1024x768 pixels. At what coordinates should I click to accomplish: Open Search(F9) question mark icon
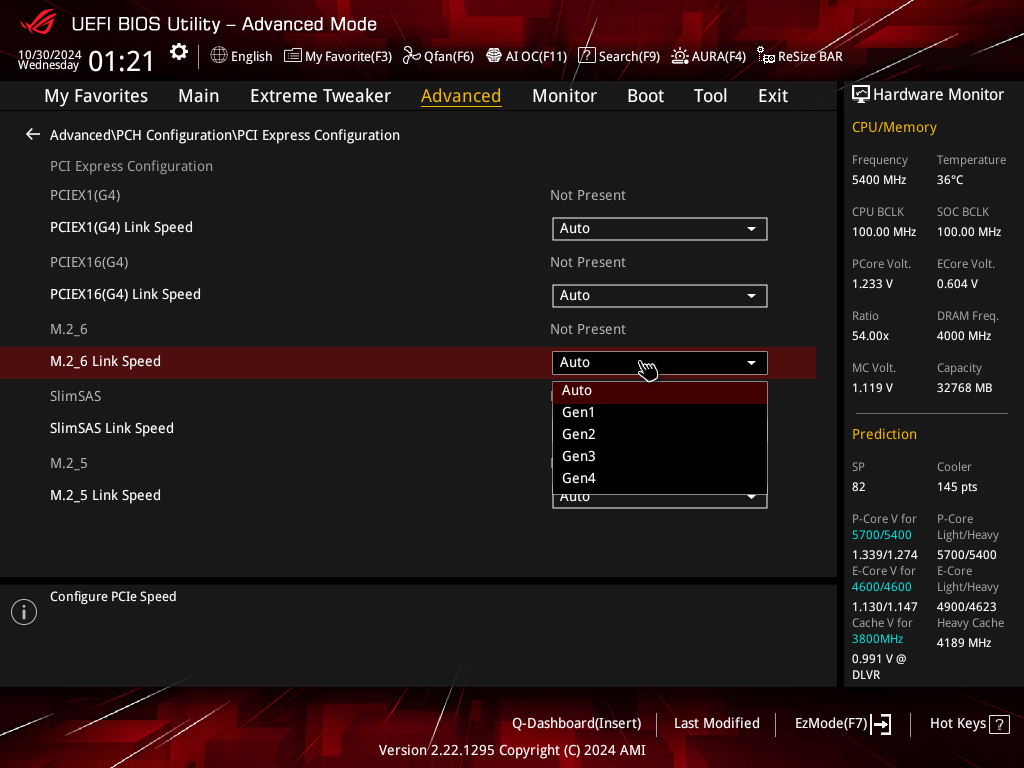(587, 56)
